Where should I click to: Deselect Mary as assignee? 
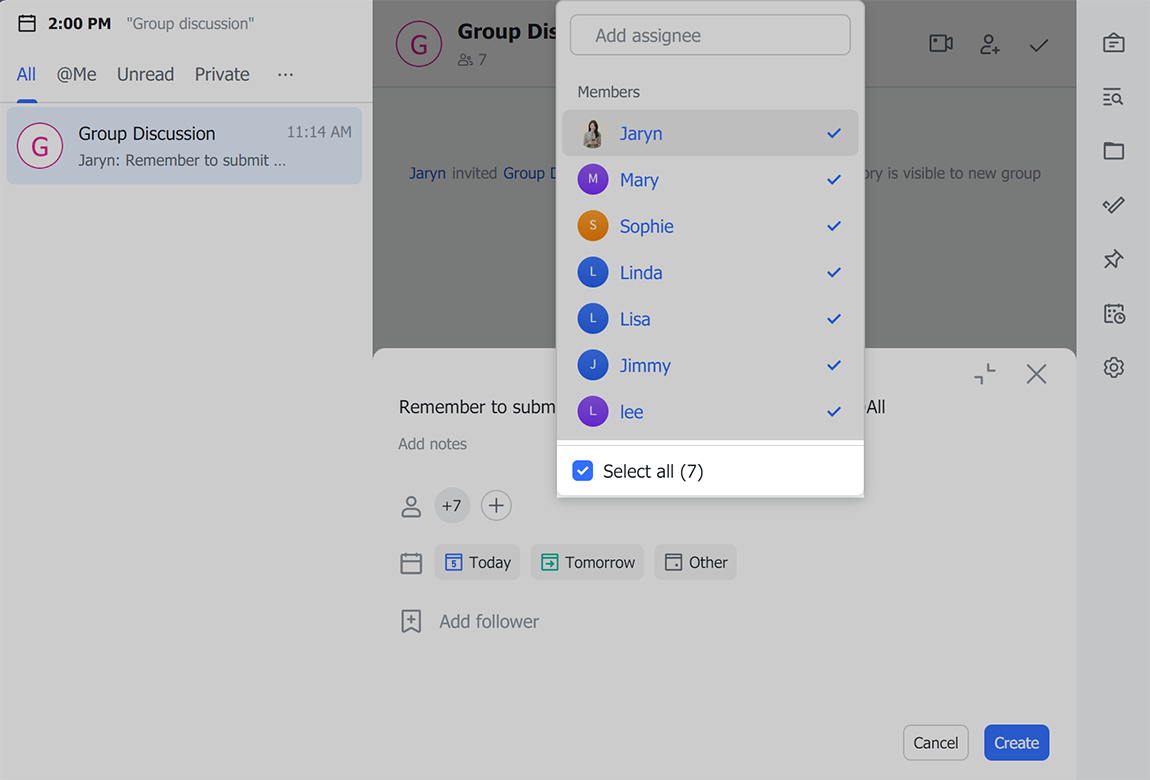pos(710,179)
